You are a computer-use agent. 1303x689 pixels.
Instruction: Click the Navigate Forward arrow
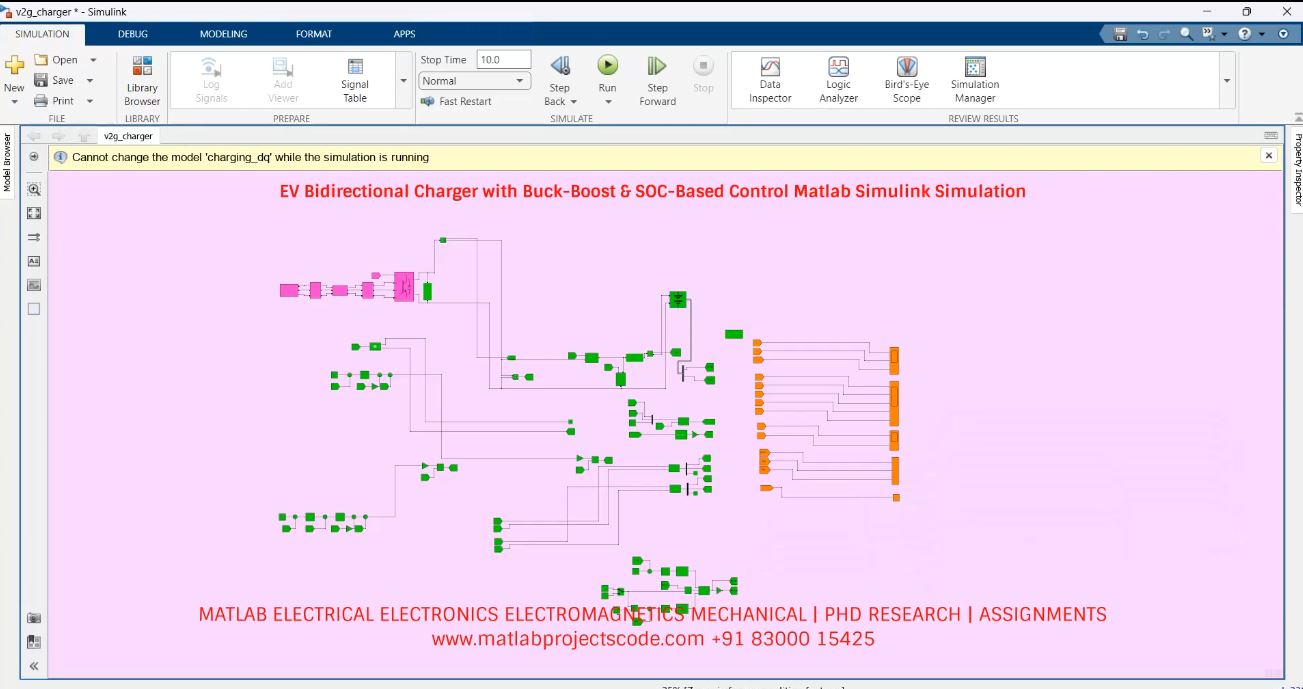click(x=58, y=136)
